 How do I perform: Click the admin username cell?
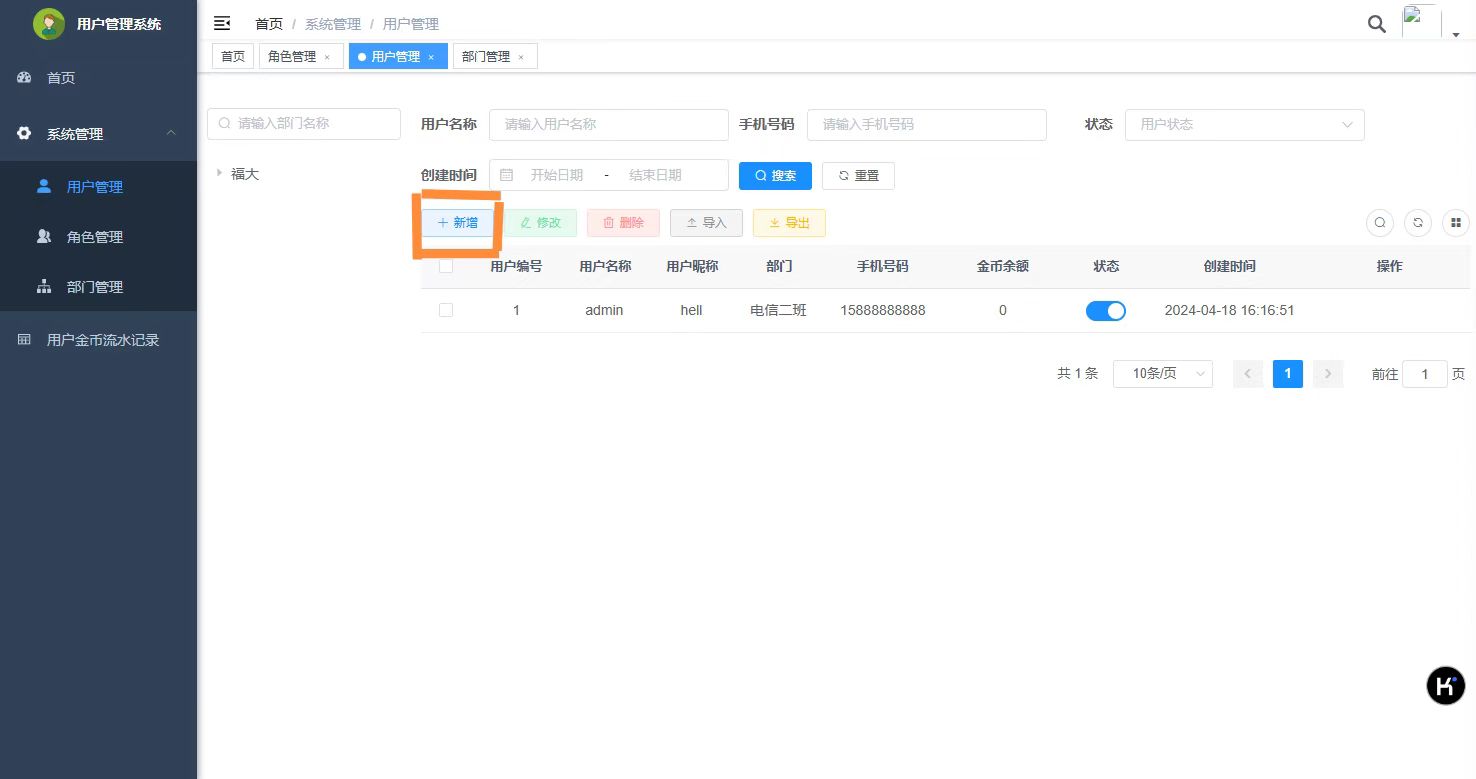point(604,311)
